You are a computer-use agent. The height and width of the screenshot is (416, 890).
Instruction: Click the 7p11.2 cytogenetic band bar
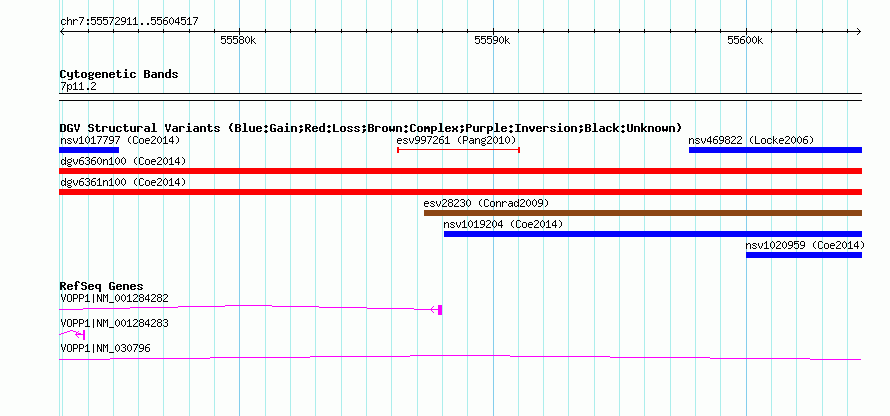click(x=460, y=97)
